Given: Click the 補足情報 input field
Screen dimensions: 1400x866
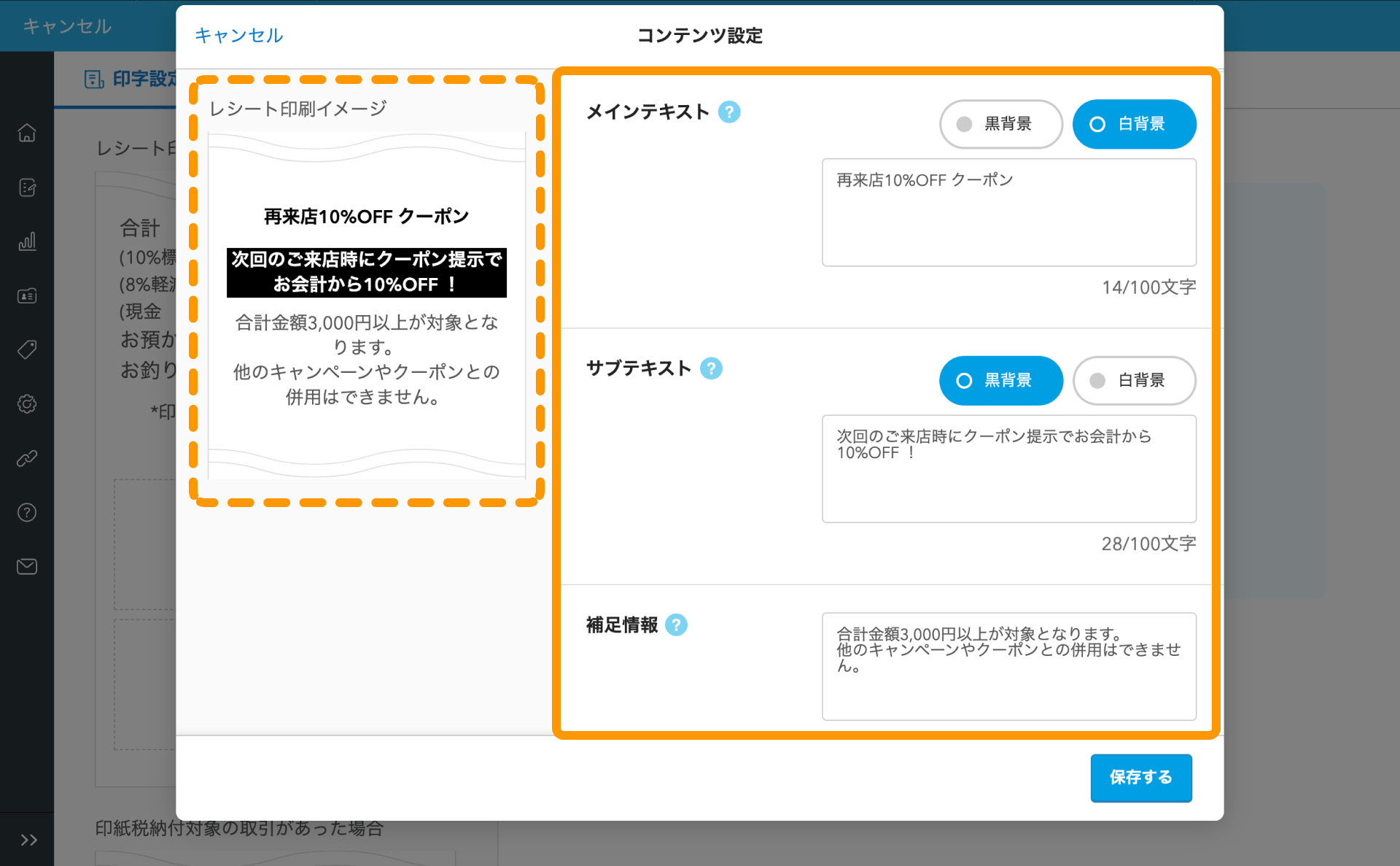Looking at the screenshot, I should (1009, 666).
